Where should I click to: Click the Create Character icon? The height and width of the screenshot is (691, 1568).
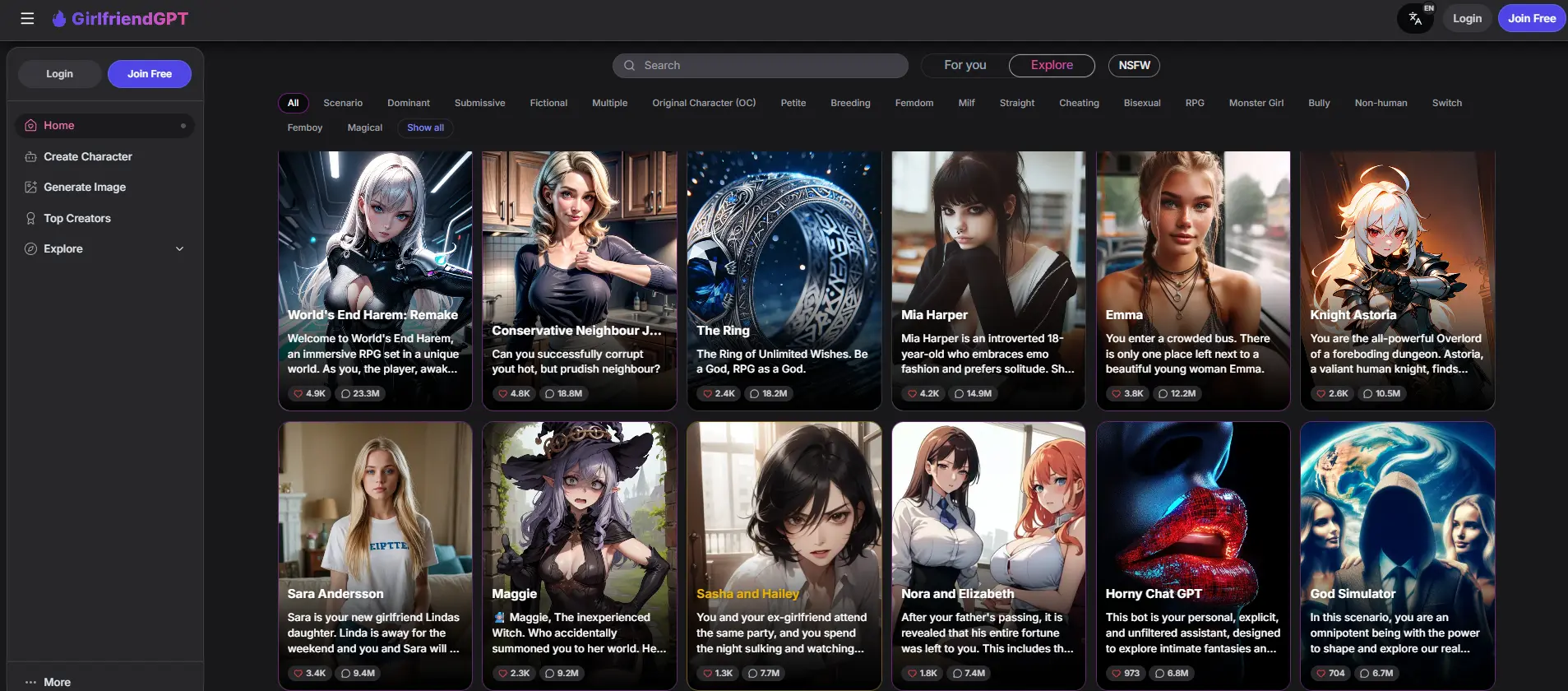(30, 156)
